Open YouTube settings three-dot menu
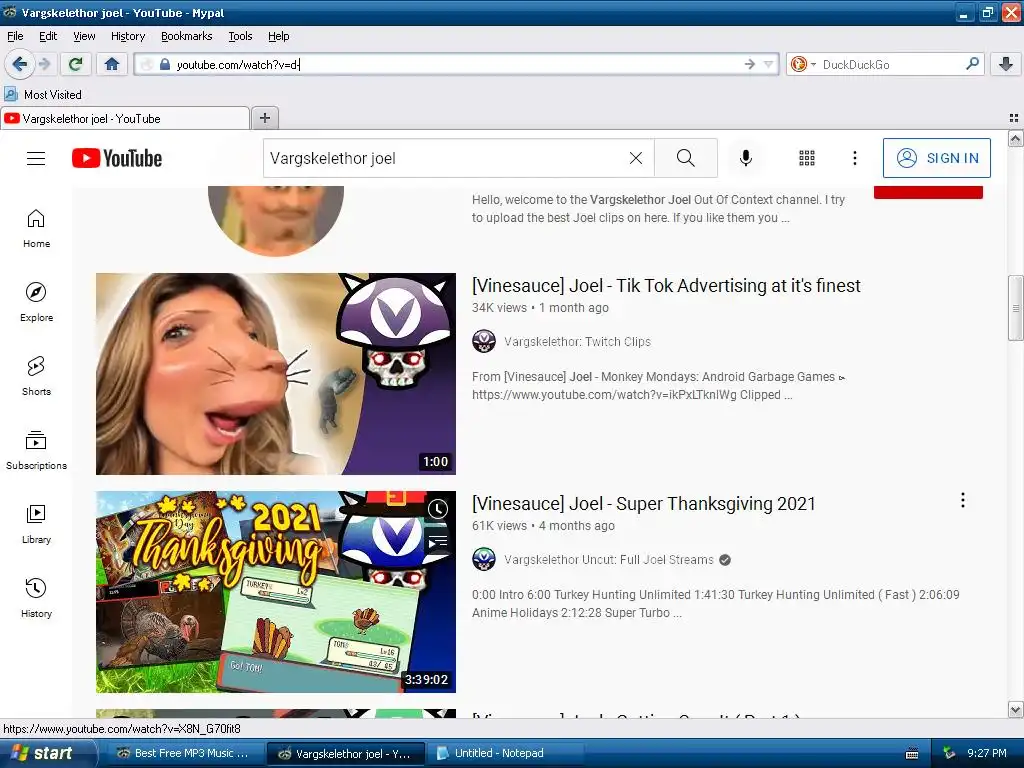This screenshot has width=1024, height=768. [855, 158]
